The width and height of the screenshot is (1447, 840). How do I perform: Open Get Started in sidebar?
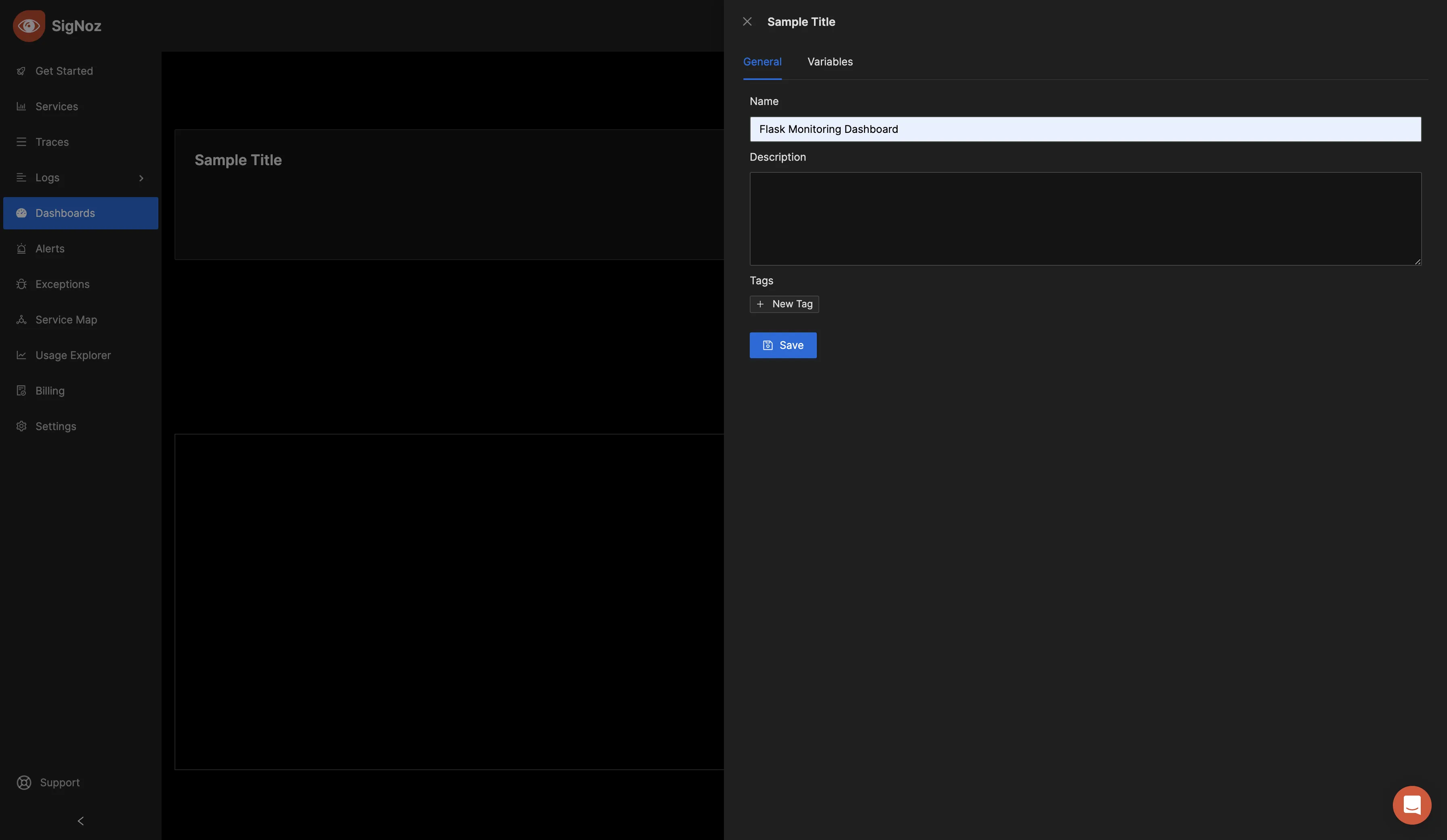(x=80, y=71)
